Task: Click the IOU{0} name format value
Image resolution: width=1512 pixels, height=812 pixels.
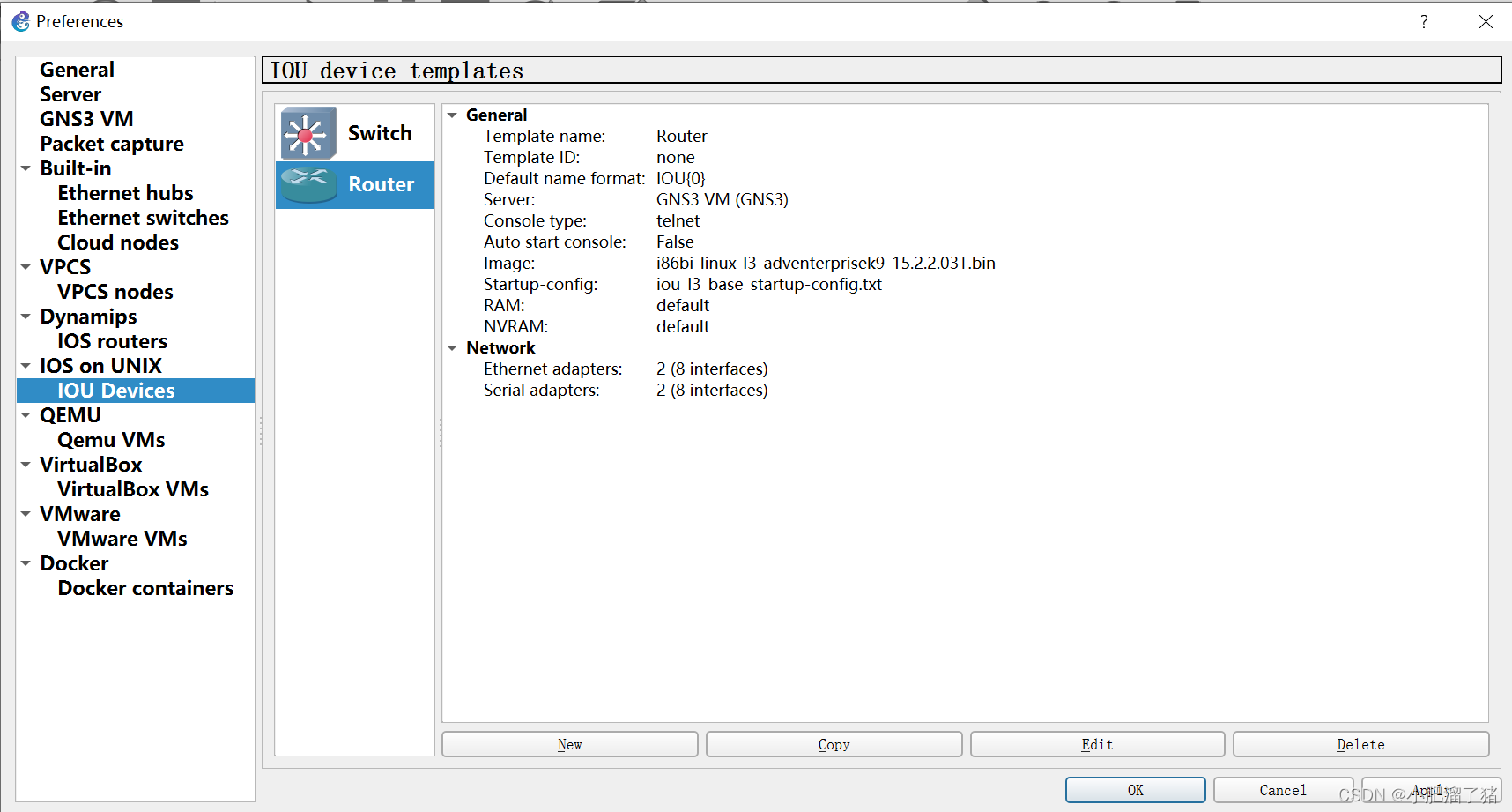Action: [x=681, y=179]
